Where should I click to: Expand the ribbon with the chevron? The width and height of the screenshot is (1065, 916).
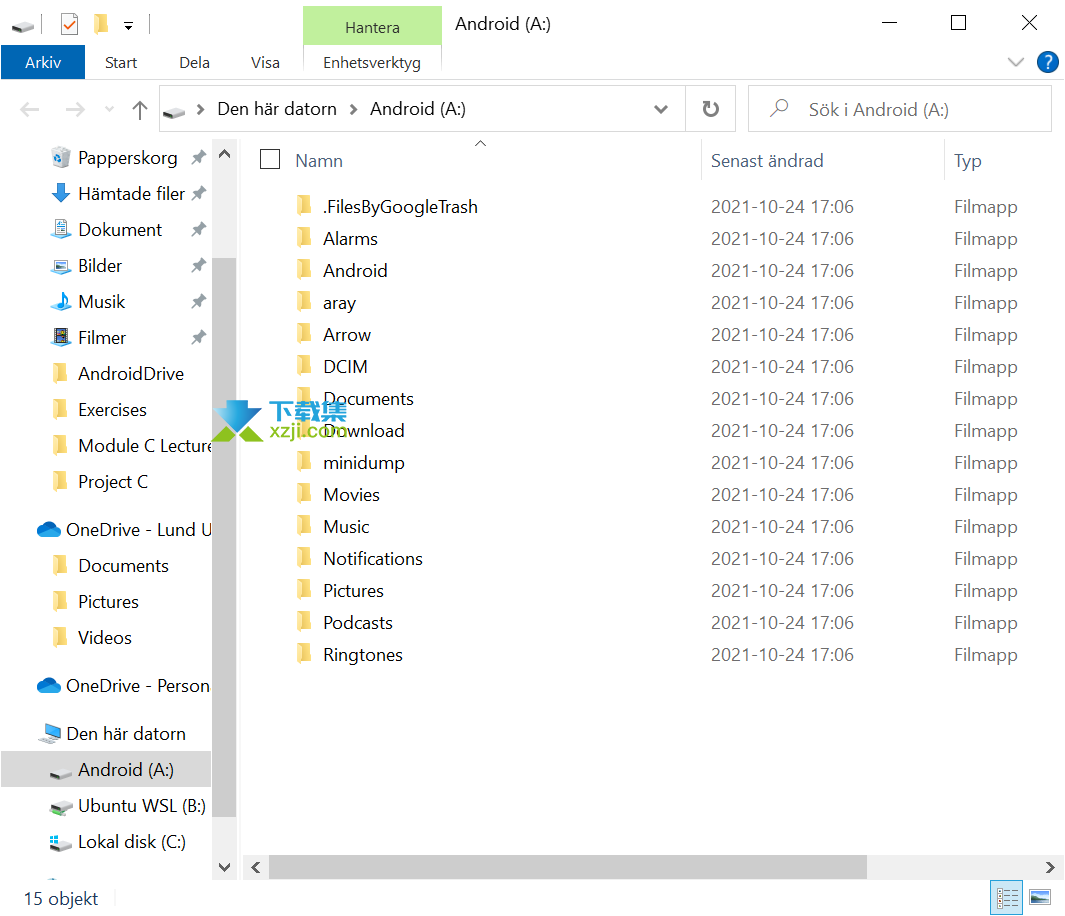click(x=1016, y=62)
